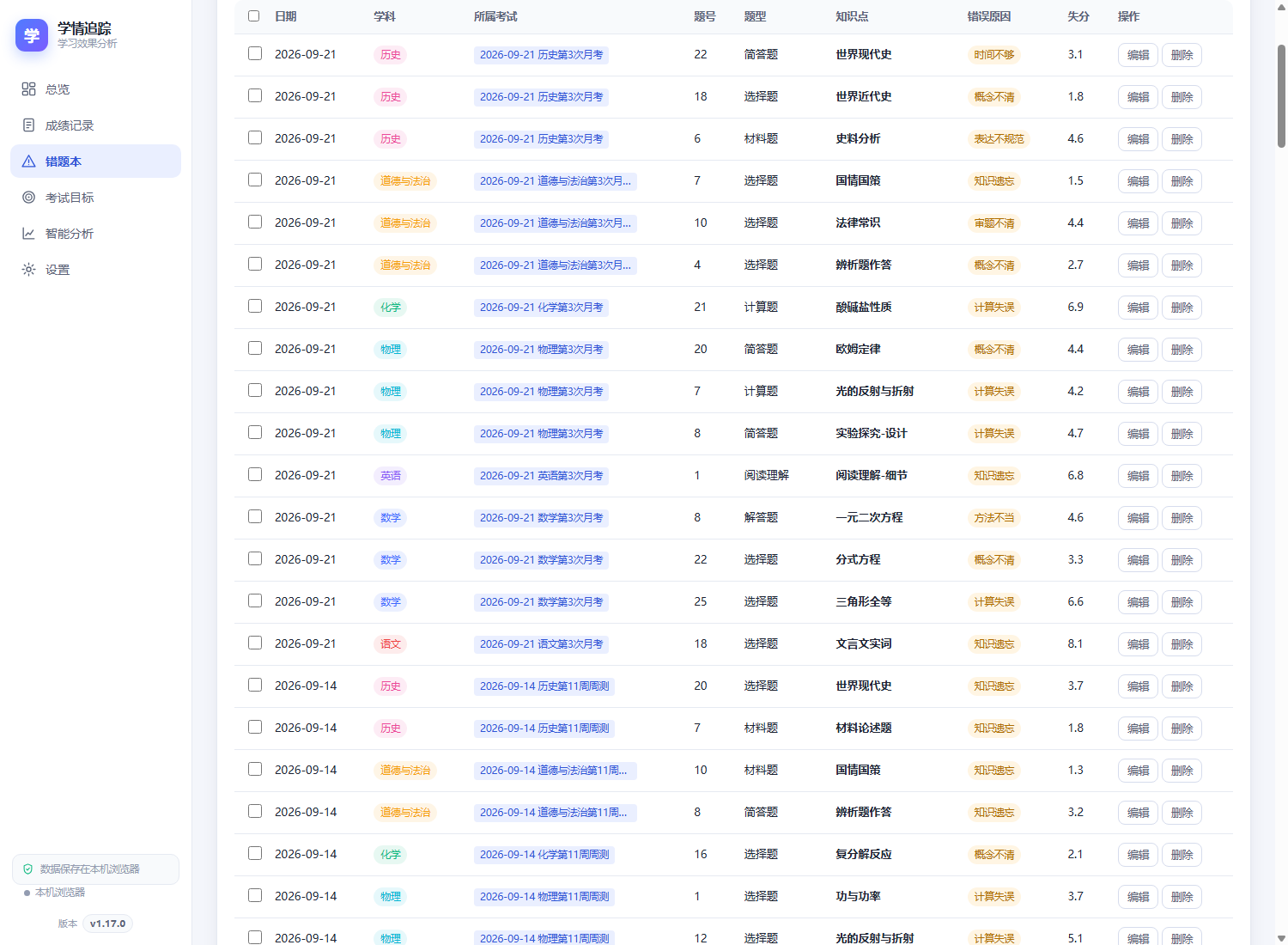Click the v1.17.0 version badge
Image resolution: width=1288 pixels, height=945 pixels.
click(107, 924)
